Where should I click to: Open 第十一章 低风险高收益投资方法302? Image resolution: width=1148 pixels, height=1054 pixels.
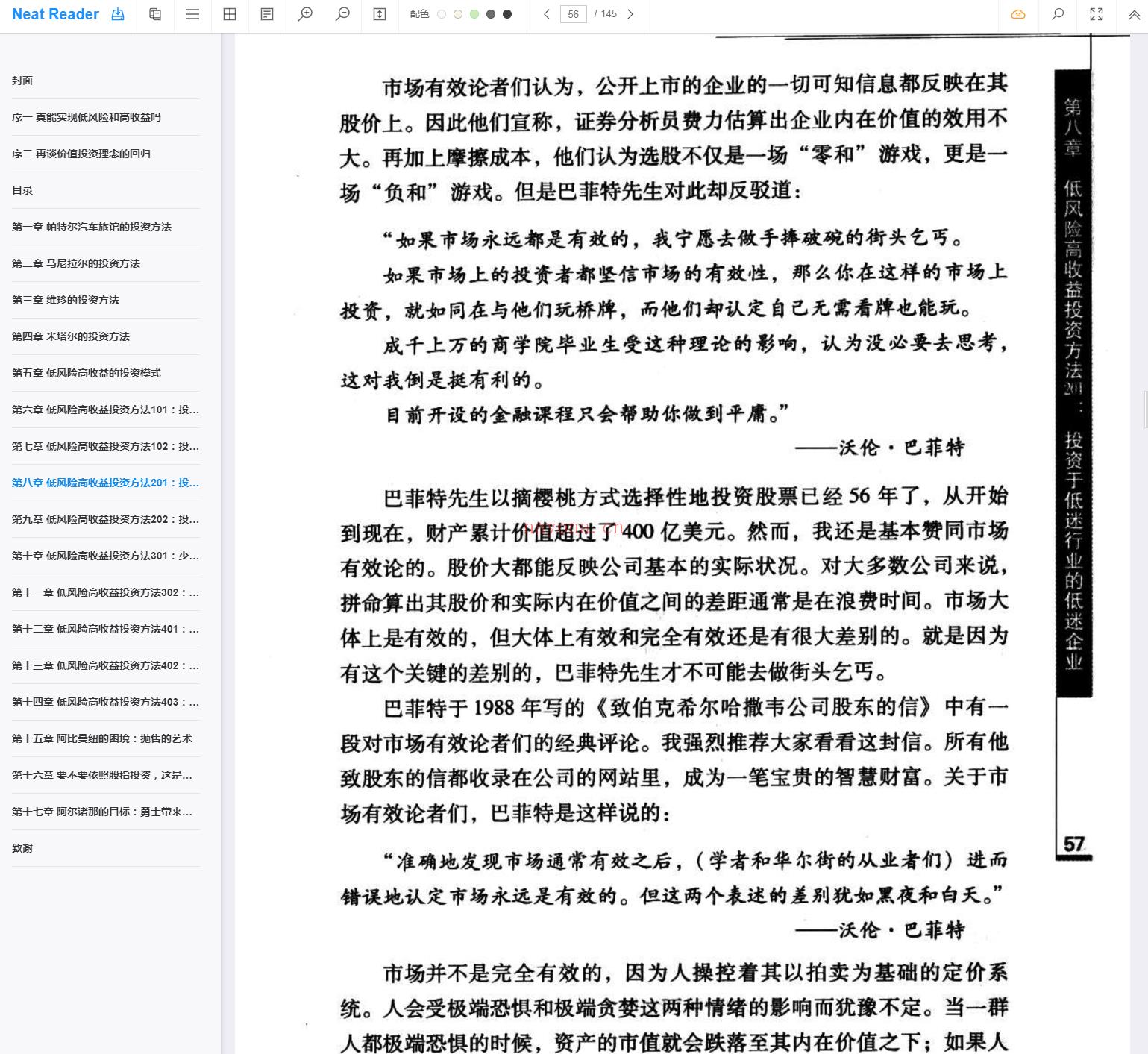[x=106, y=592]
